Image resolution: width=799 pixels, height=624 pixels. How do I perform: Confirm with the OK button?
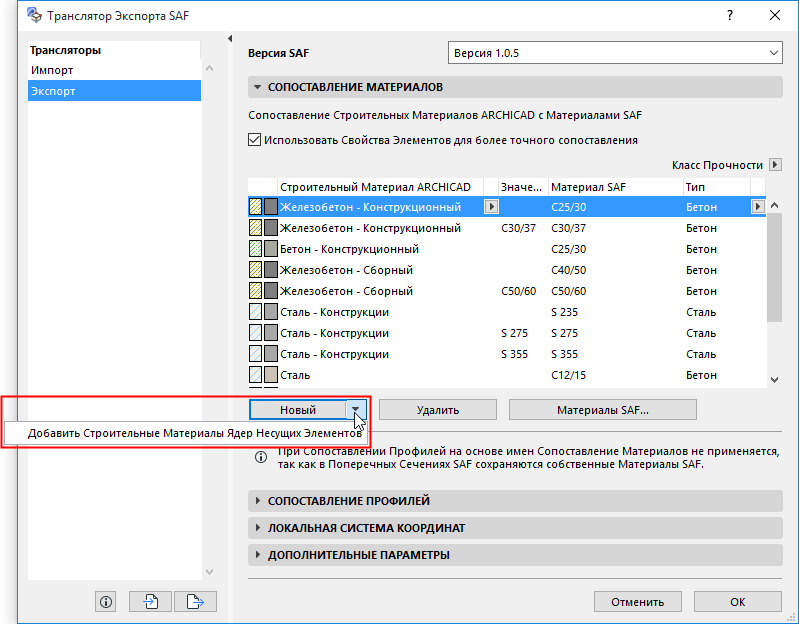pyautogui.click(x=737, y=602)
